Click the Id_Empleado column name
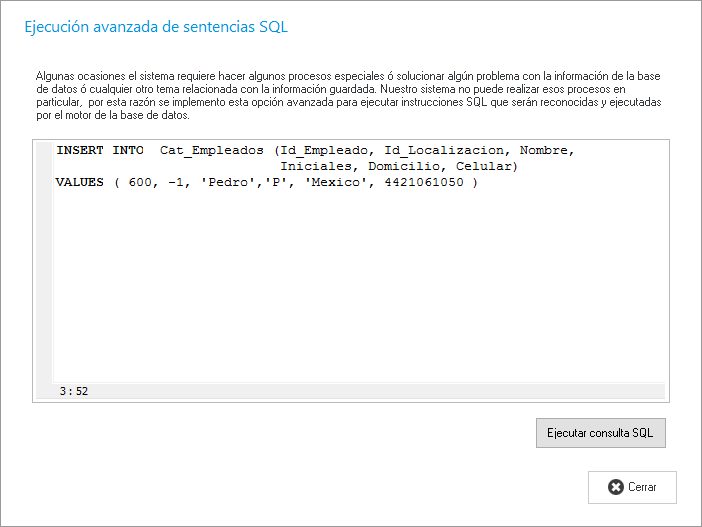The image size is (702, 527). 324,151
